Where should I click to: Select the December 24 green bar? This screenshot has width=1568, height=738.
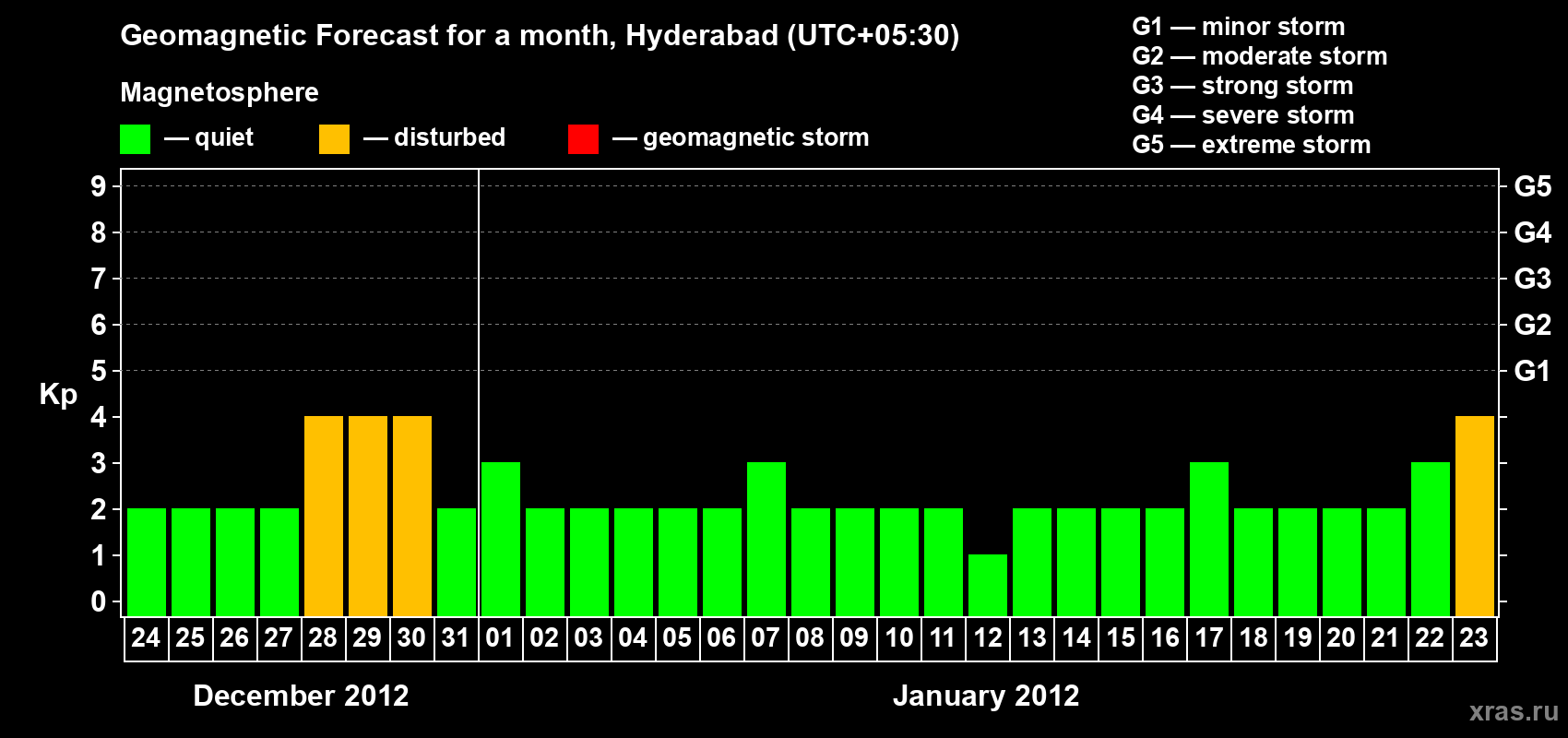(x=147, y=563)
